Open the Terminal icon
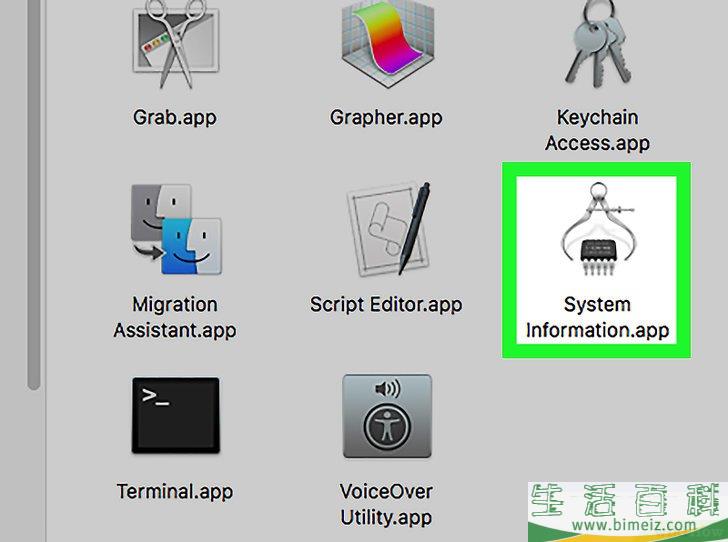 [x=176, y=415]
